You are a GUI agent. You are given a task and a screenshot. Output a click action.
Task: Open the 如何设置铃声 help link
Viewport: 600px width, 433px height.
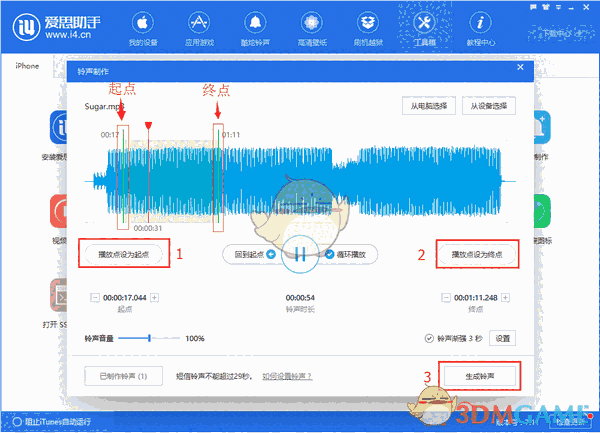(287, 376)
